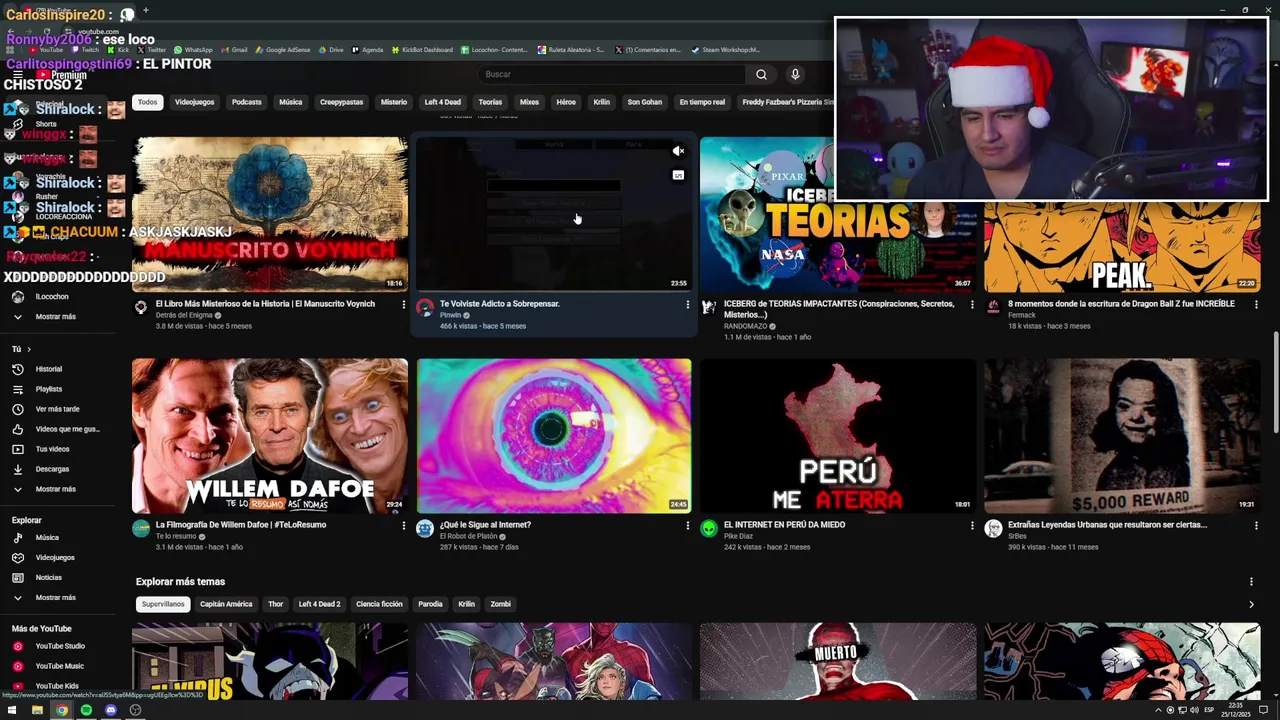
Task: Select the Left 4 Dead filter chip
Action: point(442,102)
